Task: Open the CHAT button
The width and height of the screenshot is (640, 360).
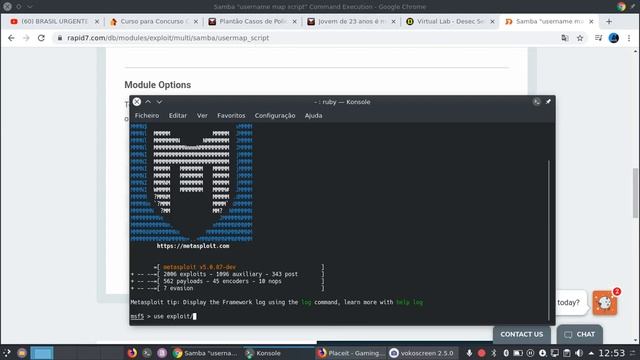Action: click(580, 334)
